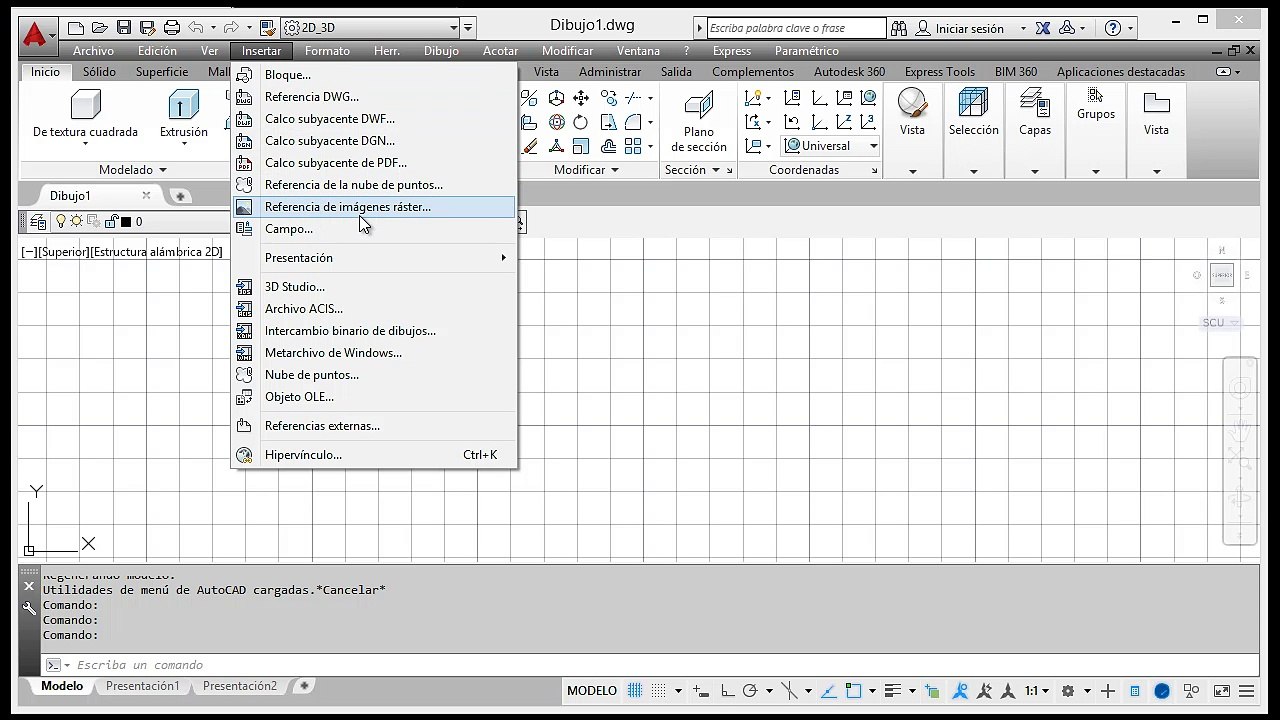Open the 2D_3D workspace dropdown
Viewport: 1280px width, 720px height.
(370, 28)
